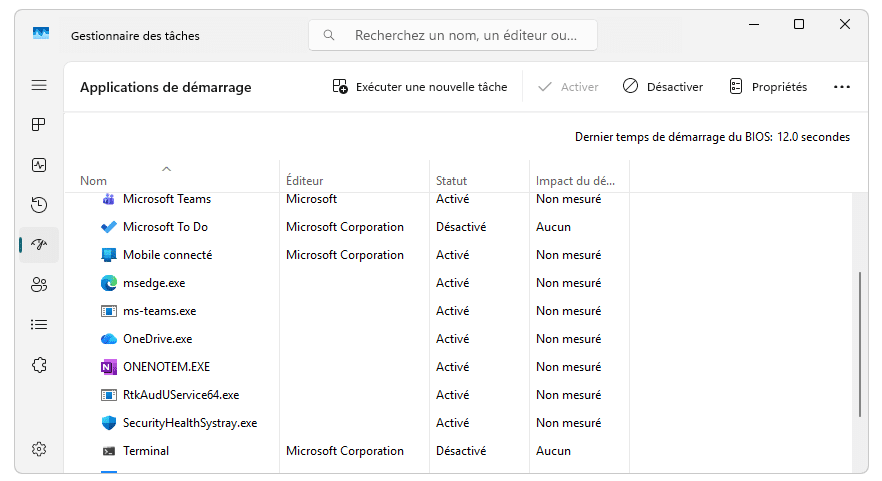The image size is (882, 481).
Task: Sort by the Éditeur column header
Action: pyautogui.click(x=304, y=181)
